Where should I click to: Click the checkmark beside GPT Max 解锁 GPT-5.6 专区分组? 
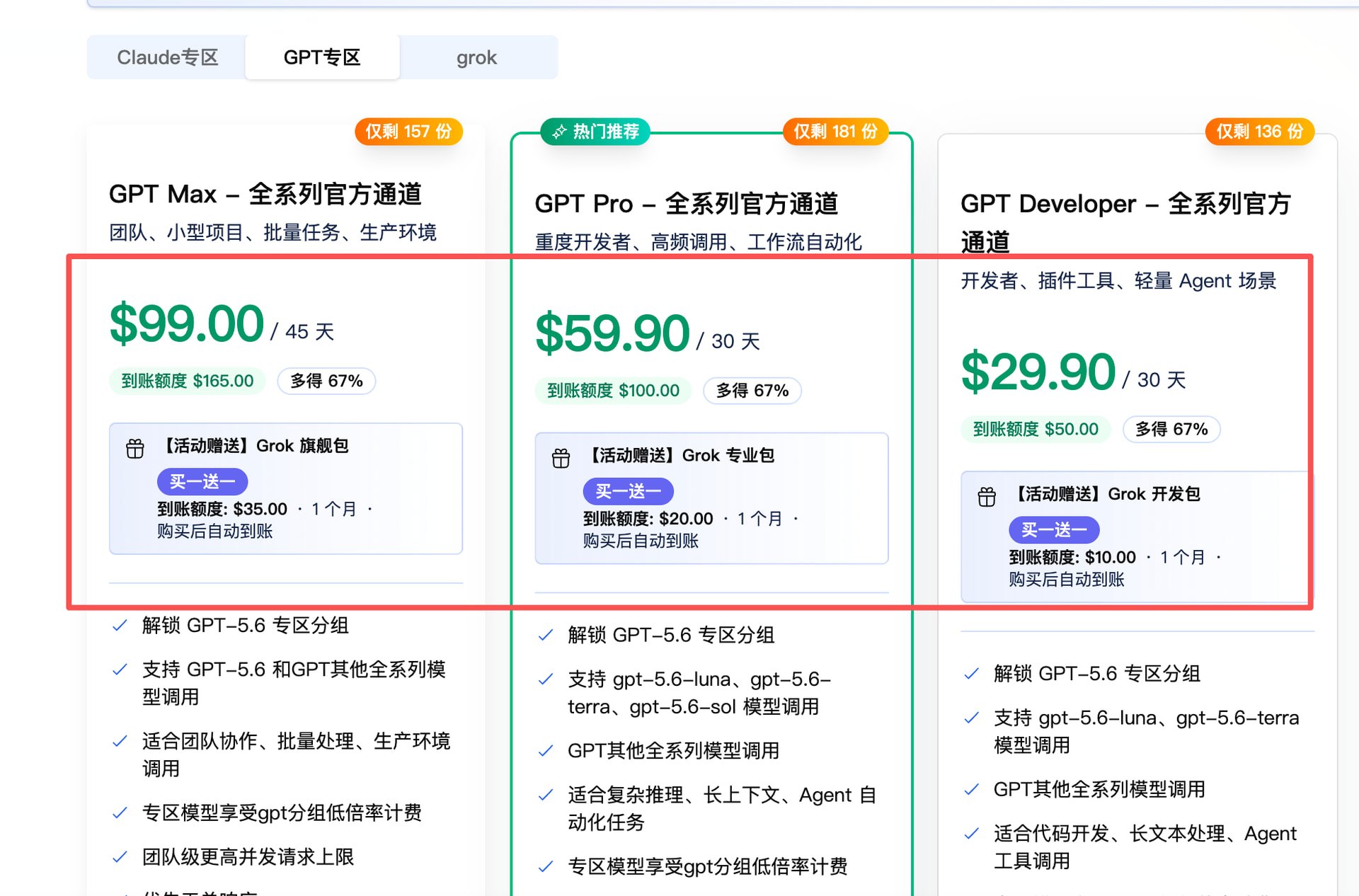coord(120,626)
